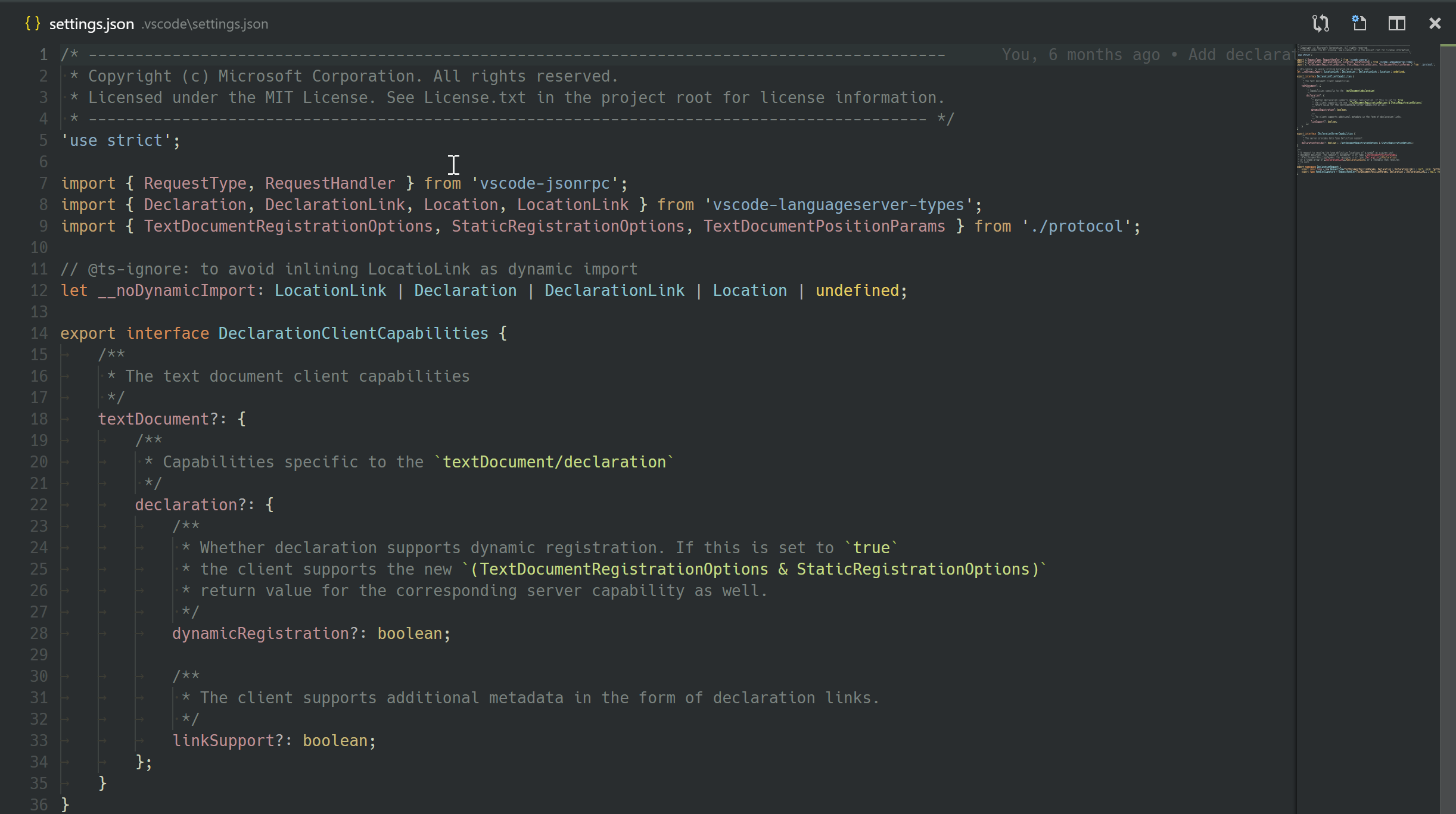Viewport: 1456px width, 814px height.
Task: Open Changes using the compare icon
Action: [x=1321, y=24]
